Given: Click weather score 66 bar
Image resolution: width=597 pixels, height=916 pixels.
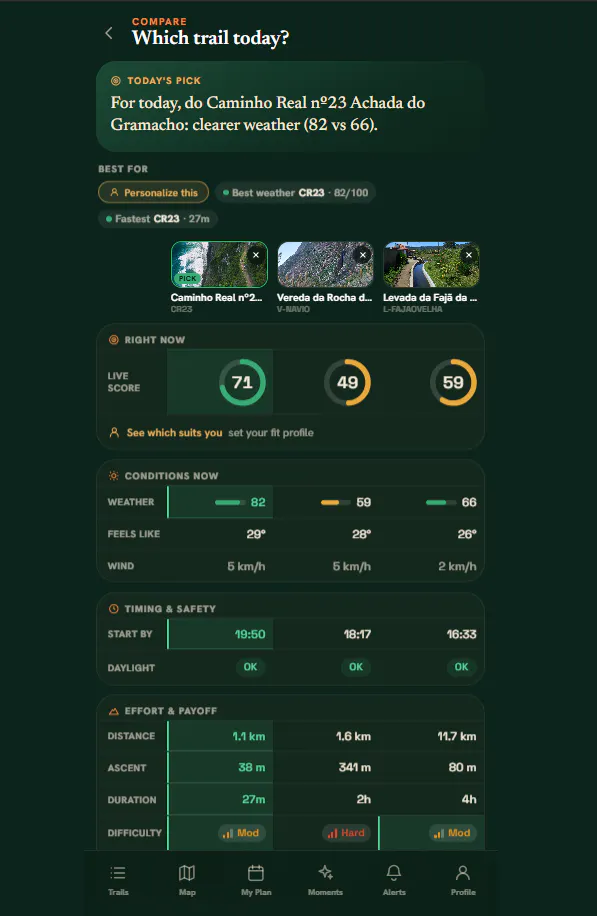Looking at the screenshot, I should point(441,502).
